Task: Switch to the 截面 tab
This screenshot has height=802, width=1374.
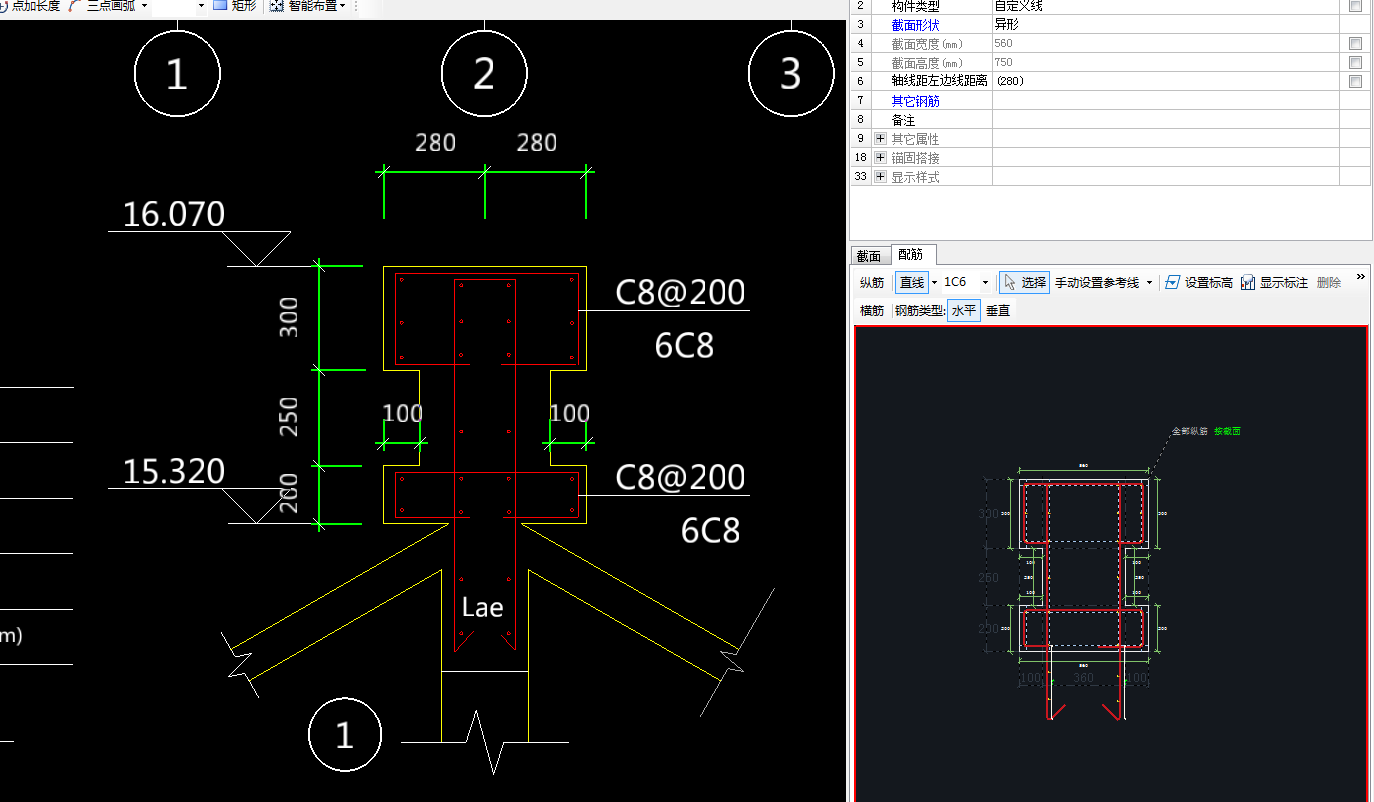Action: coord(869,256)
